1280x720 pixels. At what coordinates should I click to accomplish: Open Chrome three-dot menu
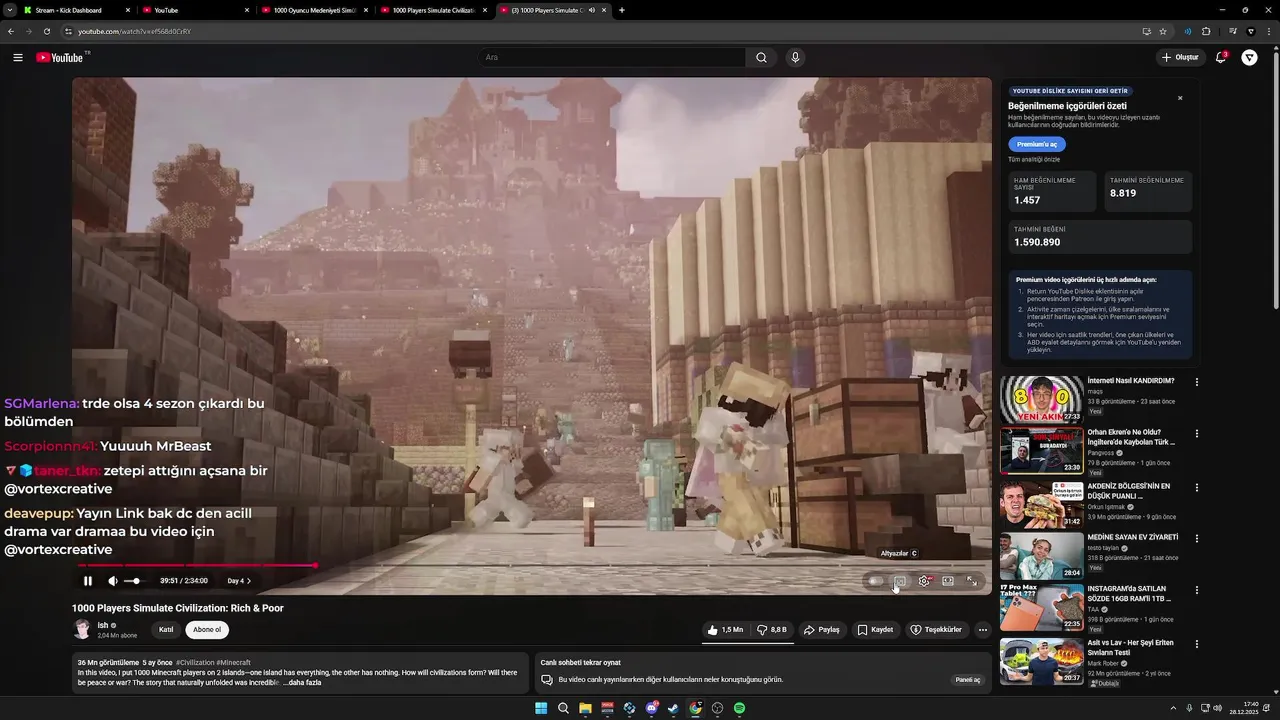pos(1269,31)
